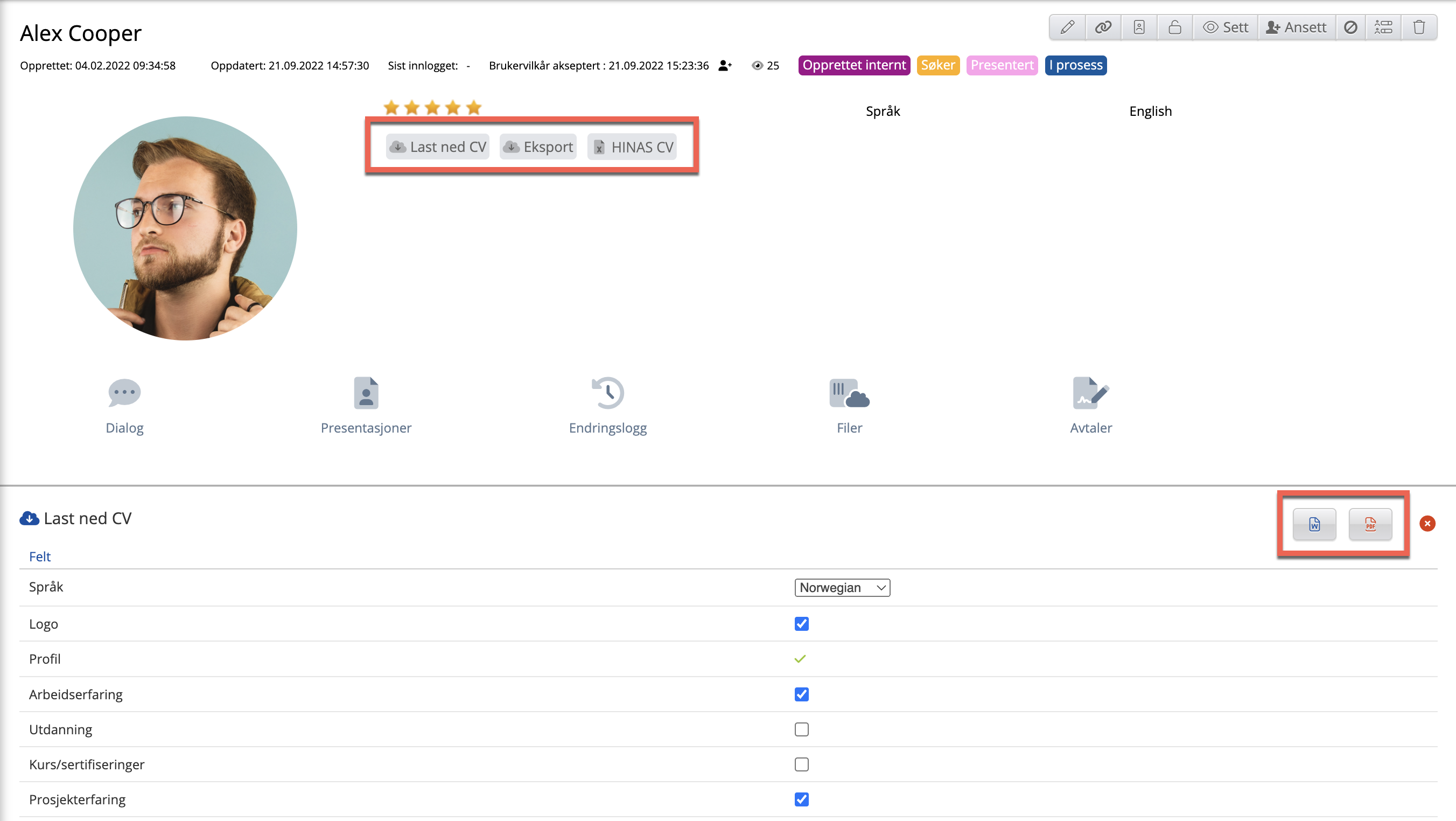Click the Ansett button
Screen dimensions: 1456x821
[x=1296, y=27]
